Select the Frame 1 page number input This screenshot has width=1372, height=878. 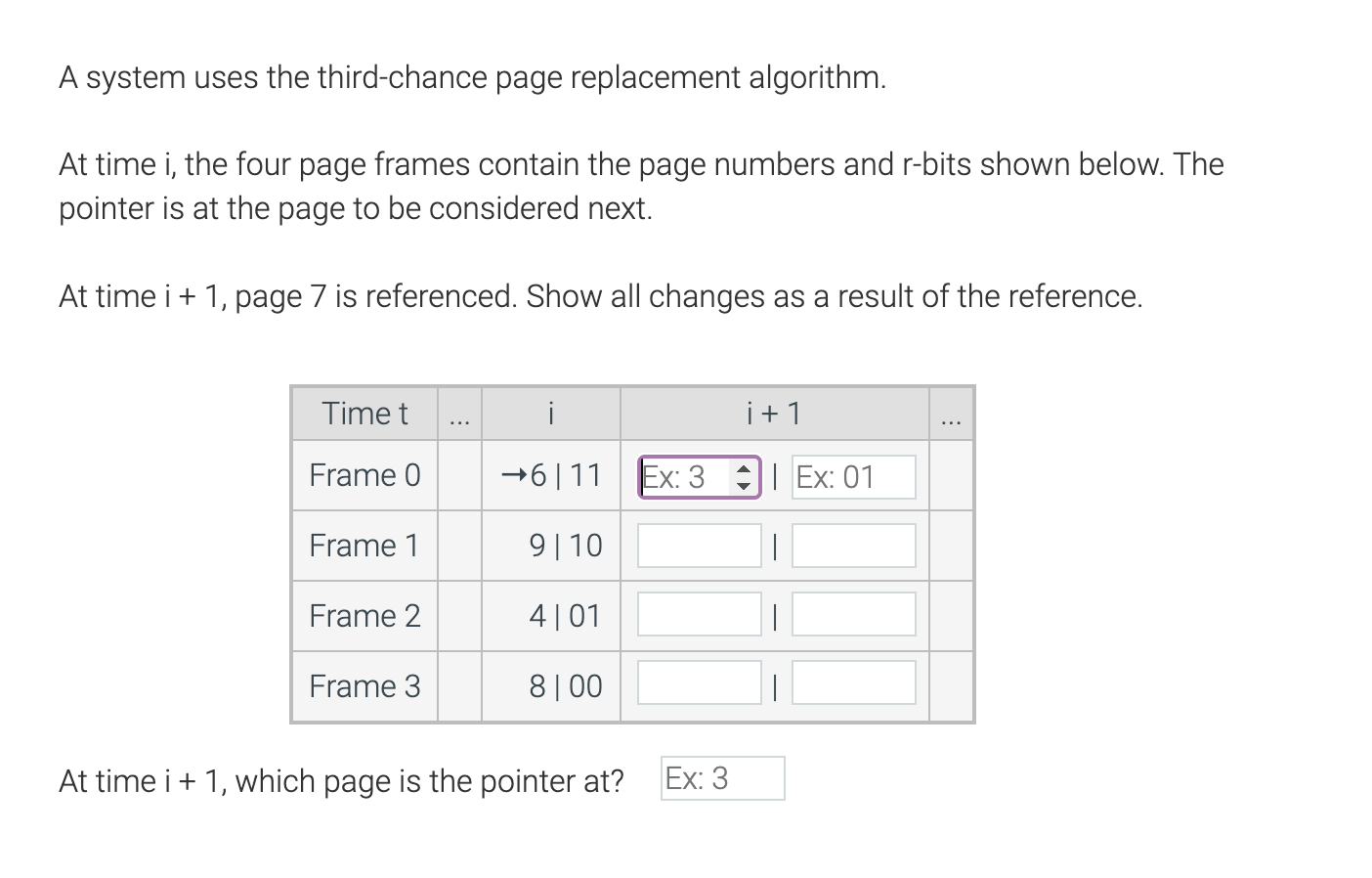[x=700, y=546]
